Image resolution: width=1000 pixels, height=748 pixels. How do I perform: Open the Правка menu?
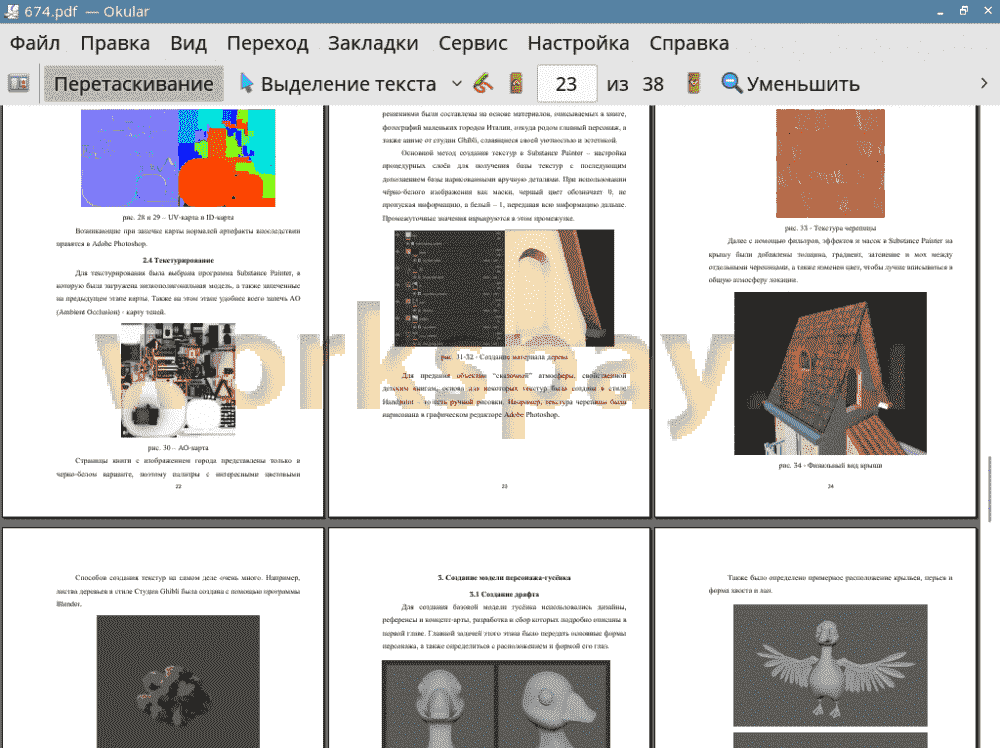pyautogui.click(x=115, y=43)
